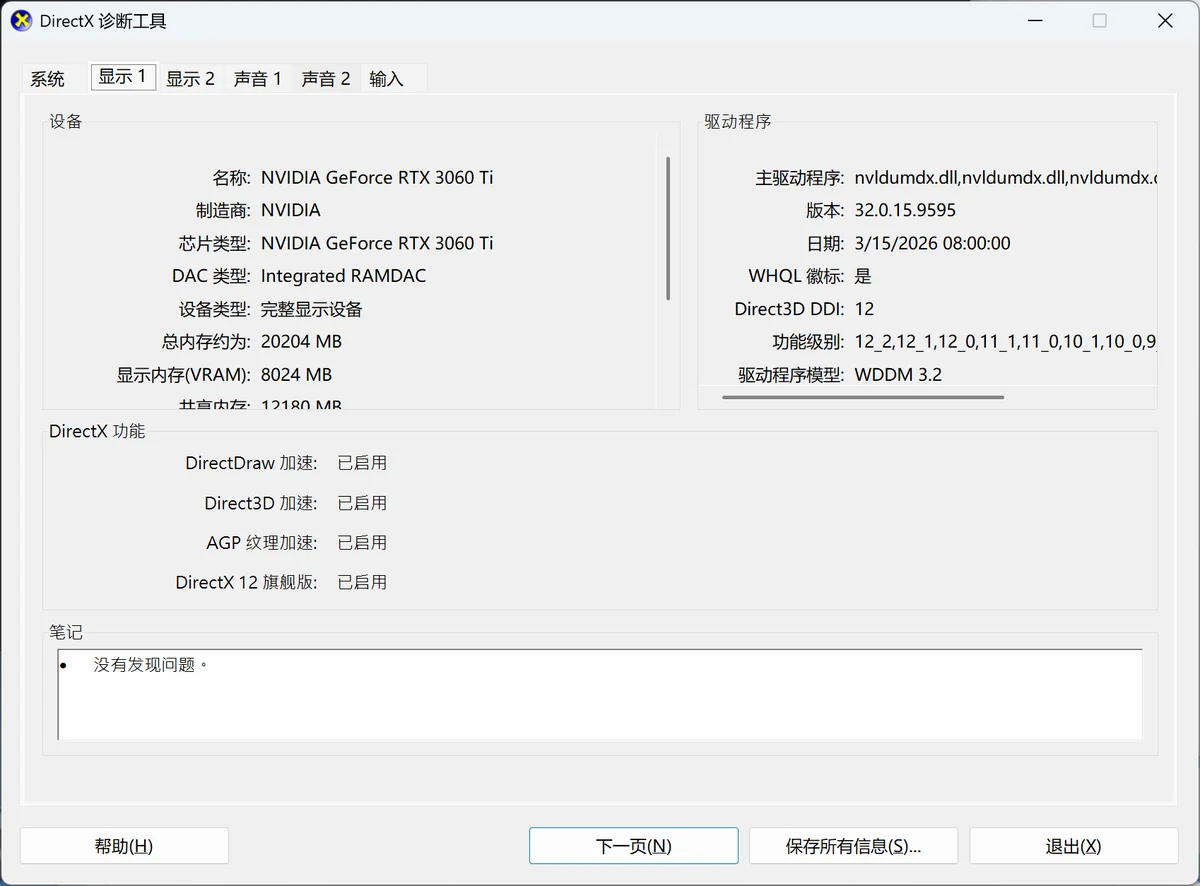The width and height of the screenshot is (1200, 886).
Task: Open the 声音 2 tab
Action: coord(326,78)
